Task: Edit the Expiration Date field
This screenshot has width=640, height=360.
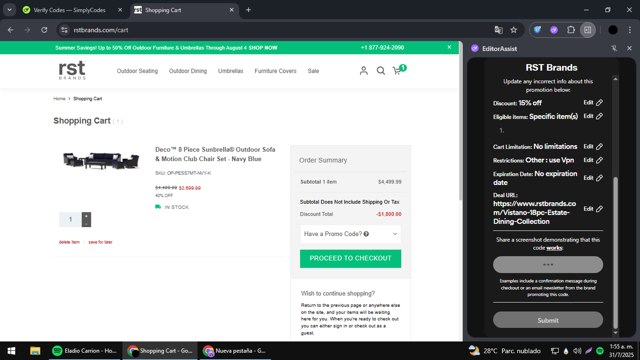Action: 593,178
